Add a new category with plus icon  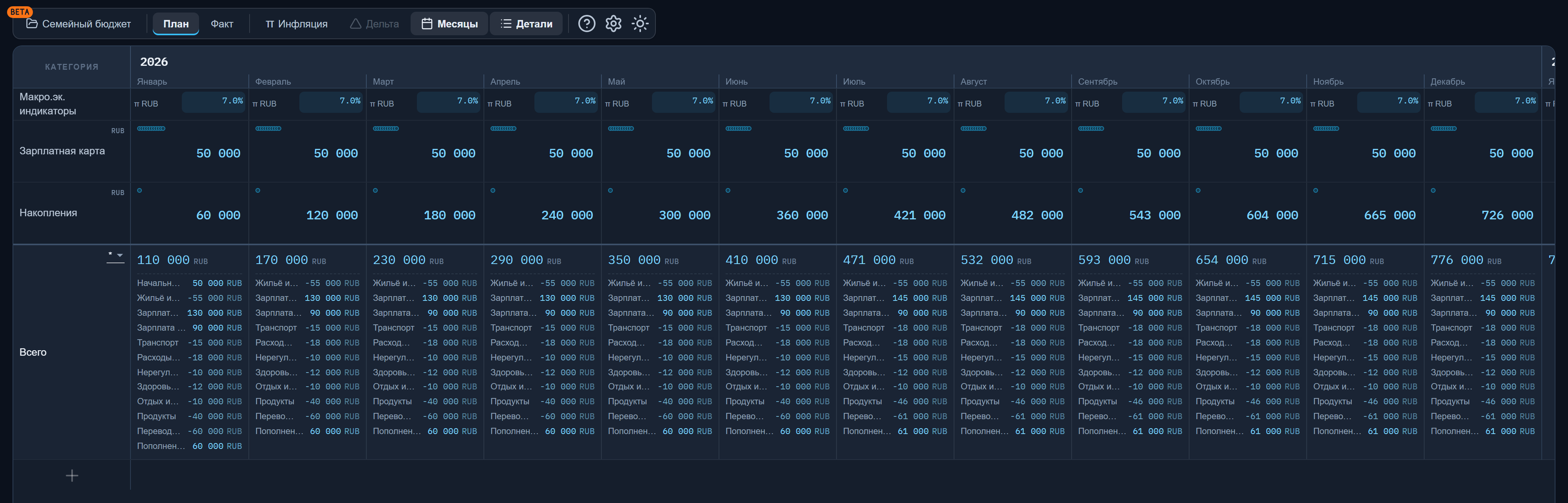(72, 476)
